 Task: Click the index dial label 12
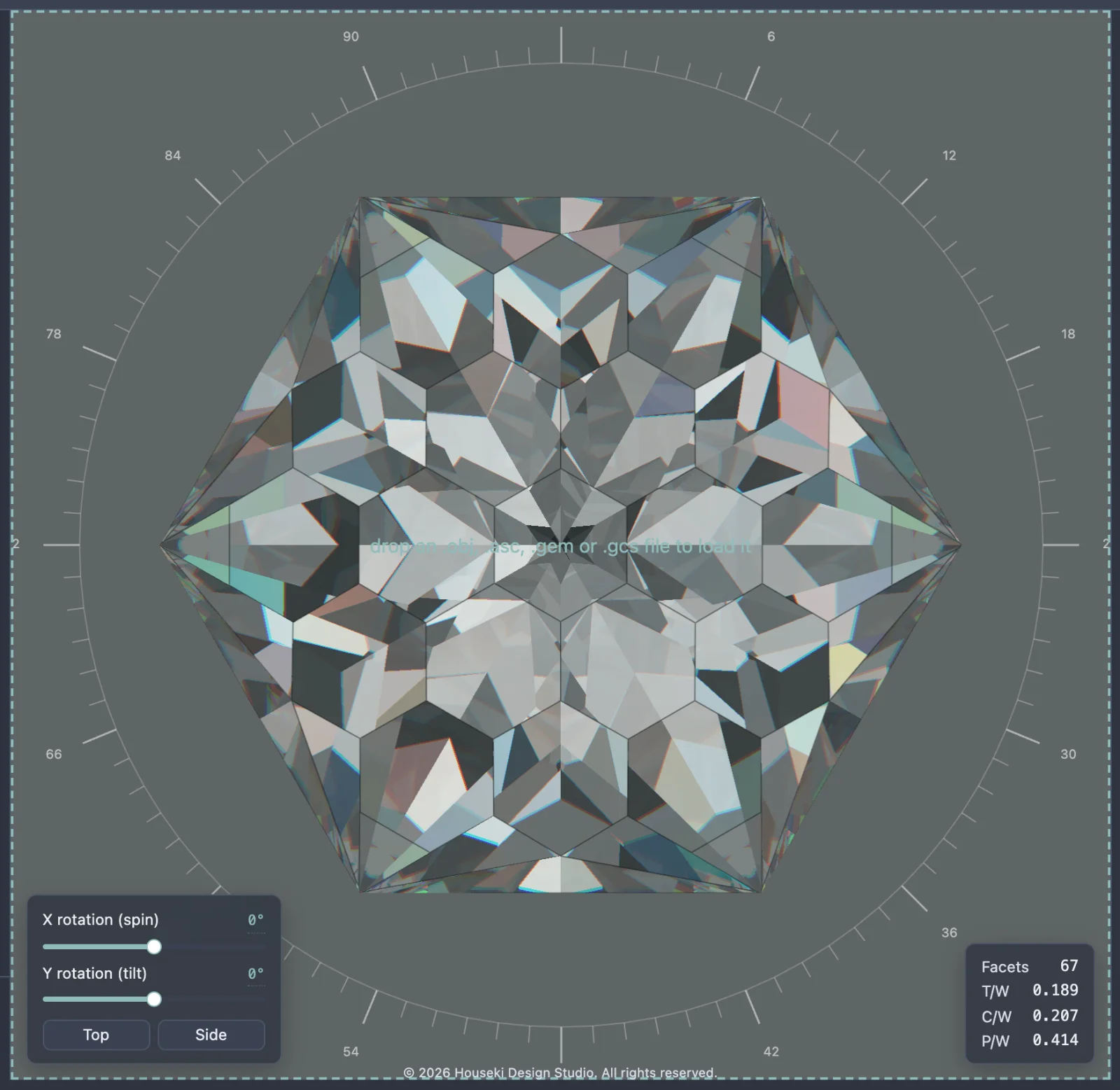pyautogui.click(x=948, y=155)
